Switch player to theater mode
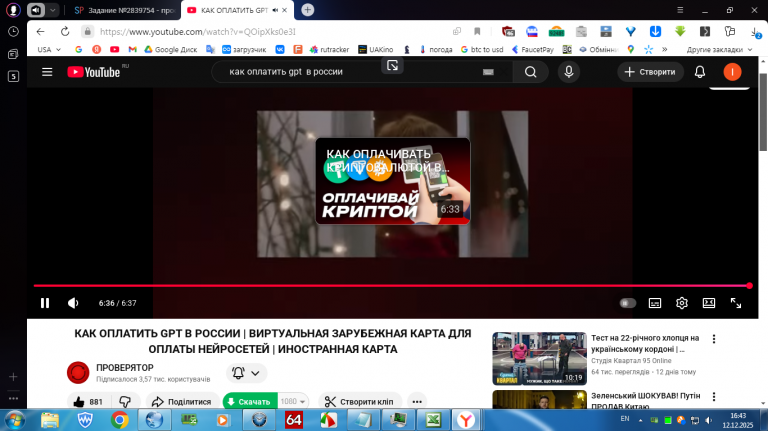 coord(709,303)
